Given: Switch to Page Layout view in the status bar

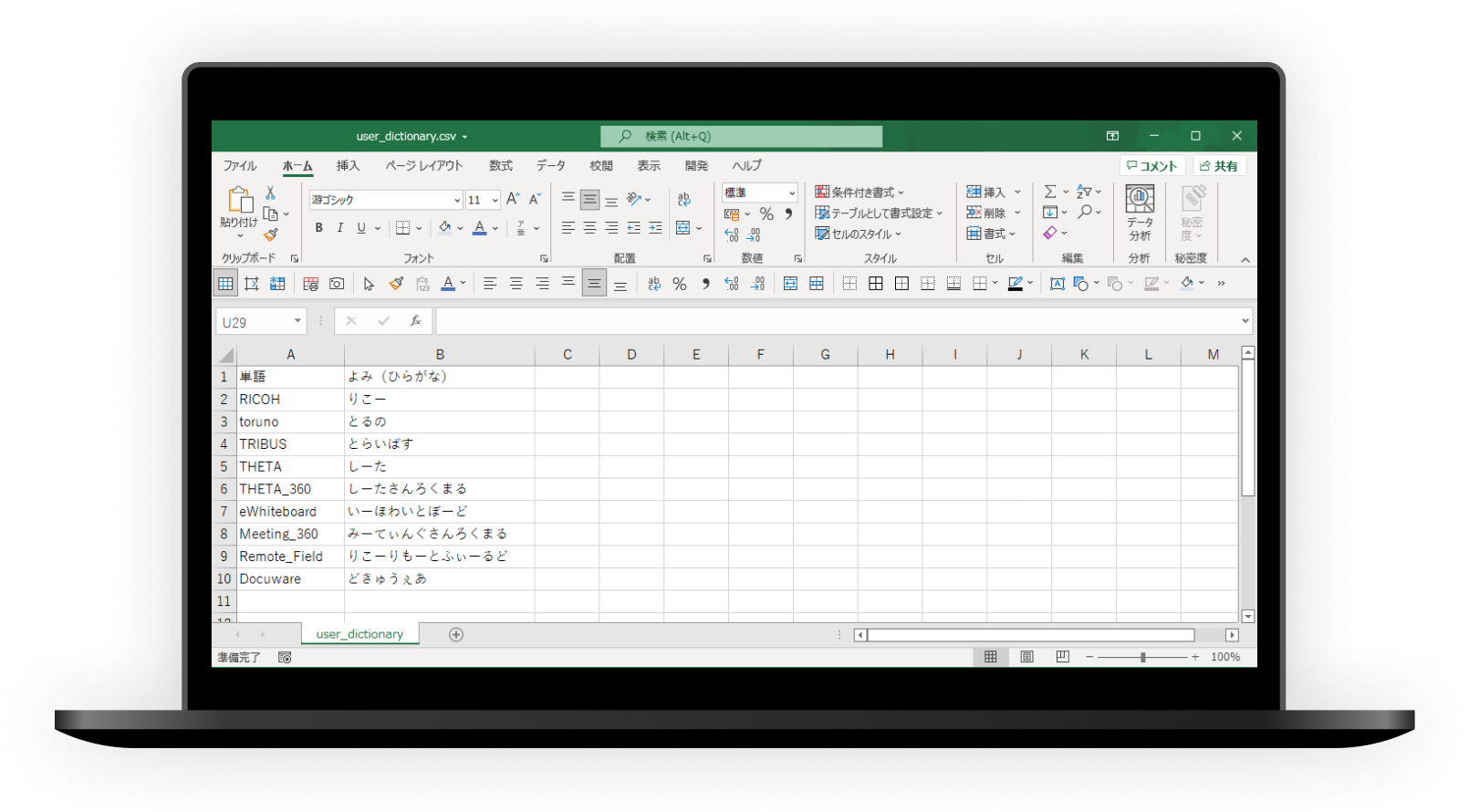Looking at the screenshot, I should (x=1026, y=657).
